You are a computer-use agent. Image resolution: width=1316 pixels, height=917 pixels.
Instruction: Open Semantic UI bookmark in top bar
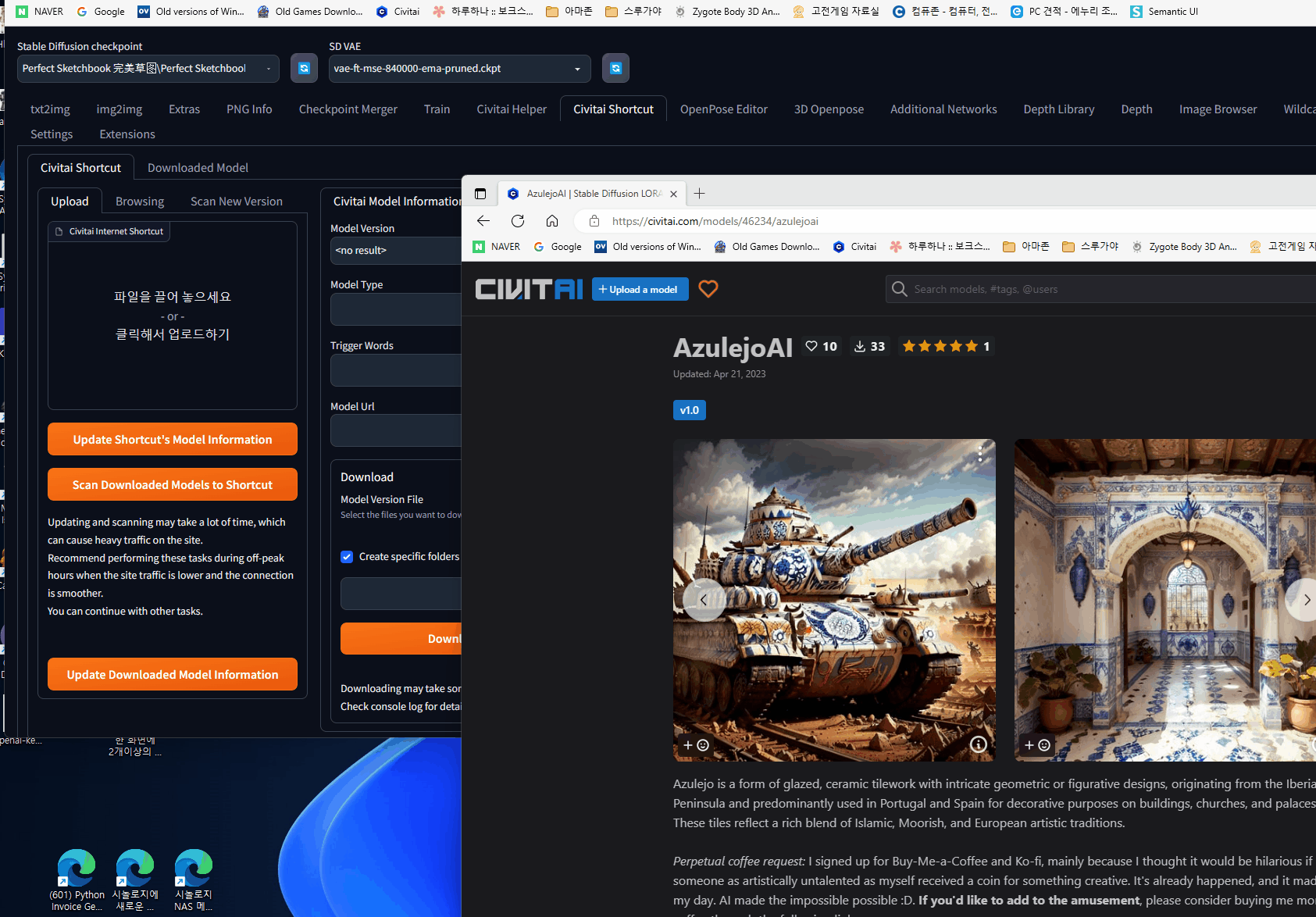coord(1164,12)
